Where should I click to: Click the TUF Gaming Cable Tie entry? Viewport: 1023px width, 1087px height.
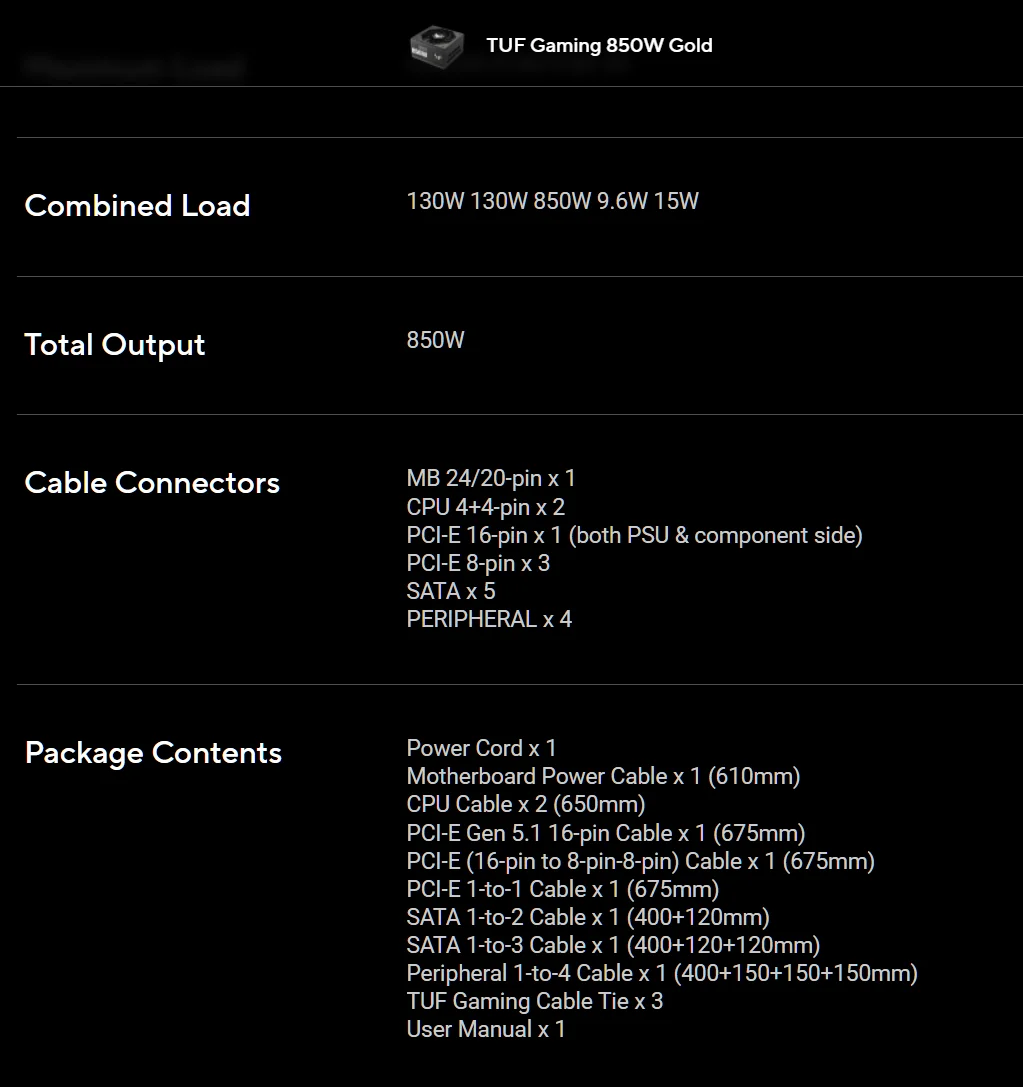pos(535,1000)
